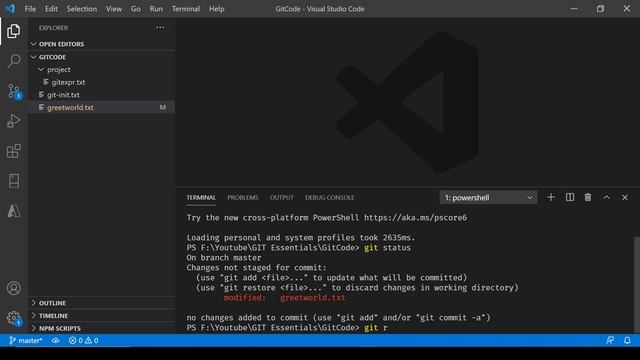Open the View menu
The image size is (640, 360).
[114, 9]
